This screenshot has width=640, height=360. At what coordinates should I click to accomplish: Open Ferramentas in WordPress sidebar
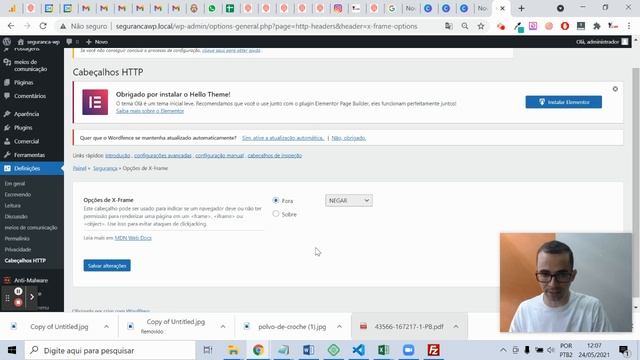(29, 155)
